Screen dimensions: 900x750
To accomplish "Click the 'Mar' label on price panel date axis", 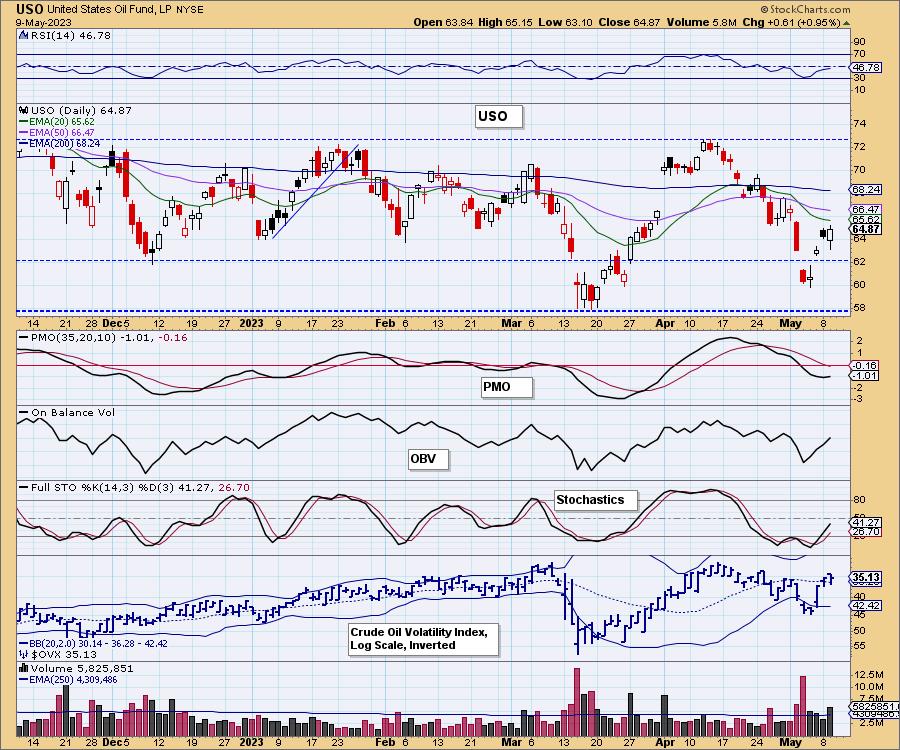I will (x=511, y=323).
